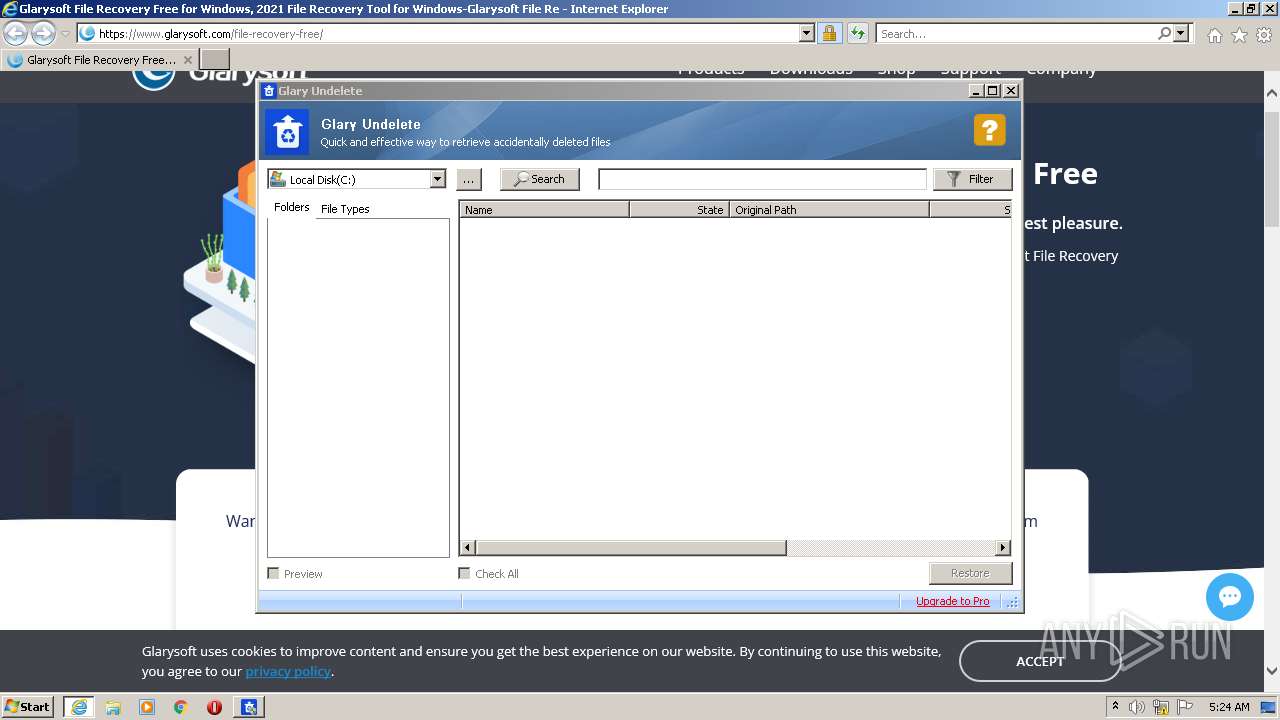Click the Restore button
1280x720 pixels.
970,573
